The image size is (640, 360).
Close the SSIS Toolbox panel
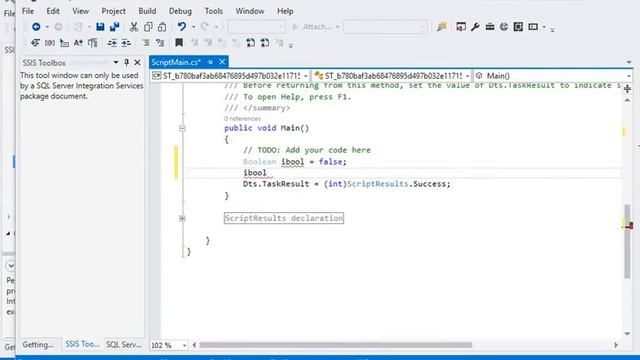coord(138,62)
